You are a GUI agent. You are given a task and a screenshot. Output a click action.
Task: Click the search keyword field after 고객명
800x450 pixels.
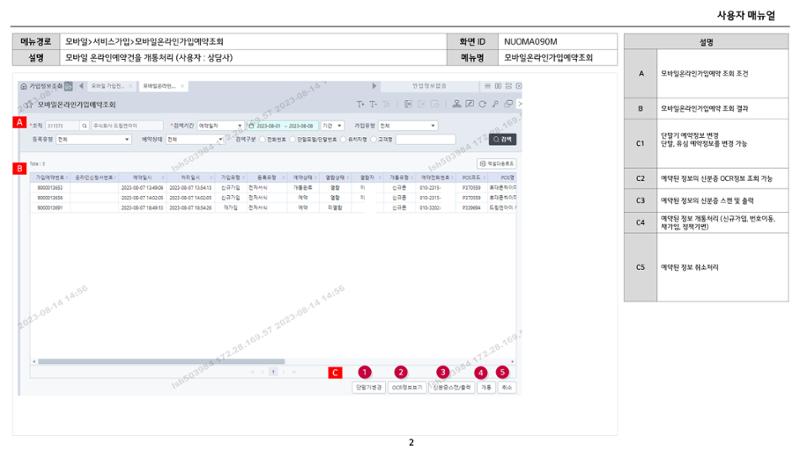[x=426, y=139]
